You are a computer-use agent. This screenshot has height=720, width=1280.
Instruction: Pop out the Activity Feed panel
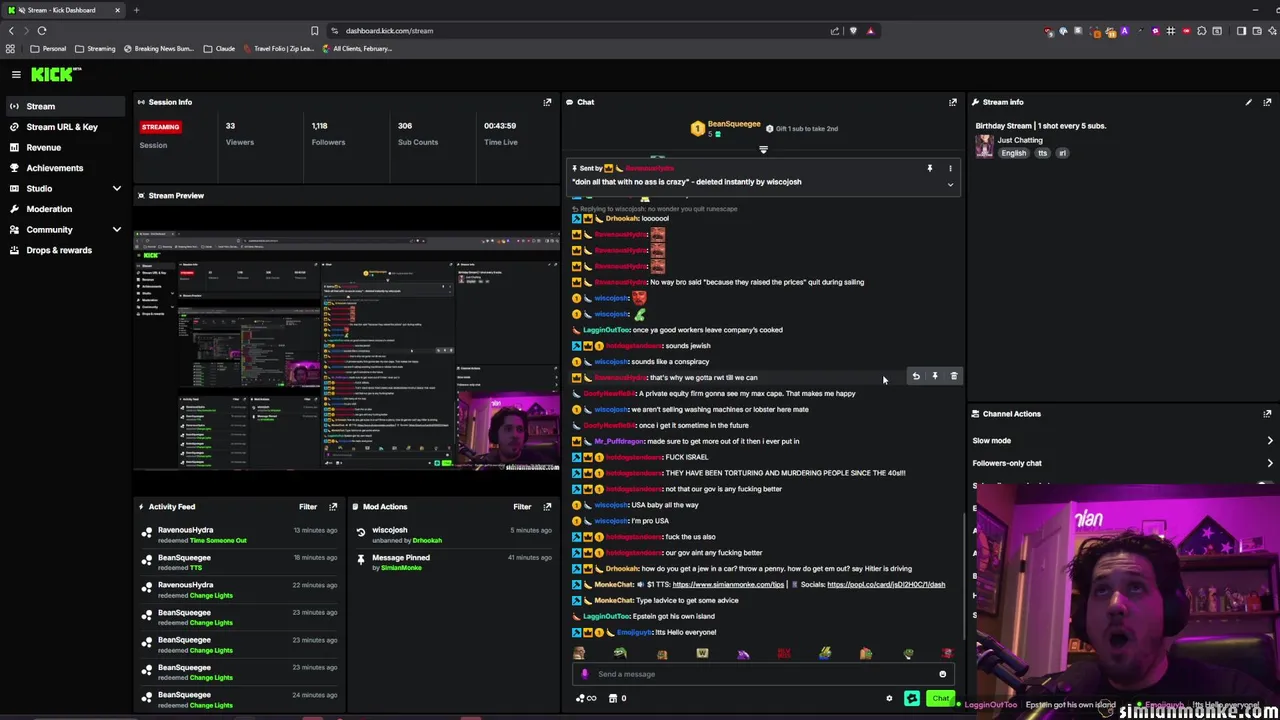(333, 507)
